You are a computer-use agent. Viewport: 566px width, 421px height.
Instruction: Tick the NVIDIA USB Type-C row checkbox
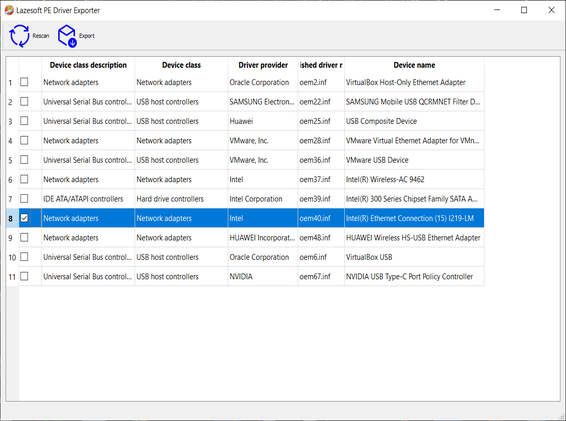click(x=24, y=276)
